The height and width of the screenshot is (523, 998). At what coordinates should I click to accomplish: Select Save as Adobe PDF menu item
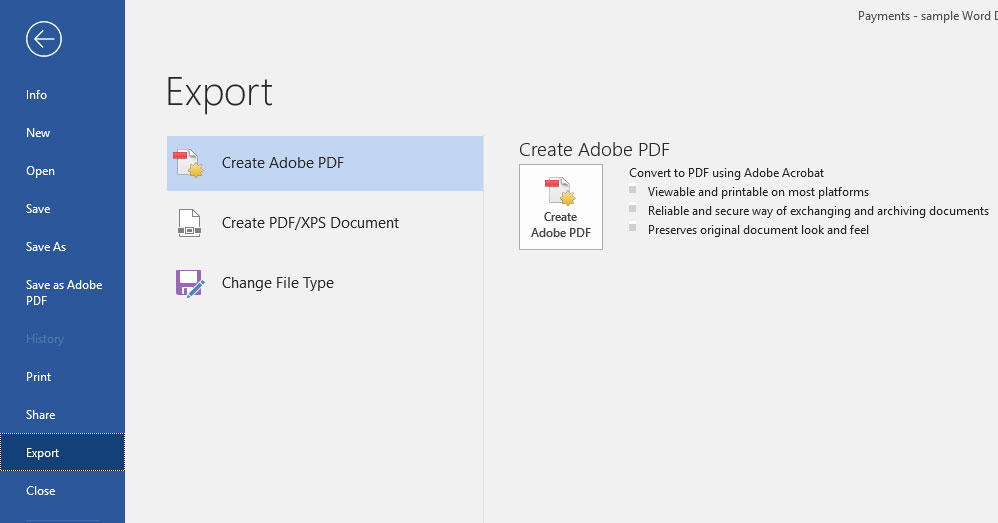click(x=62, y=292)
